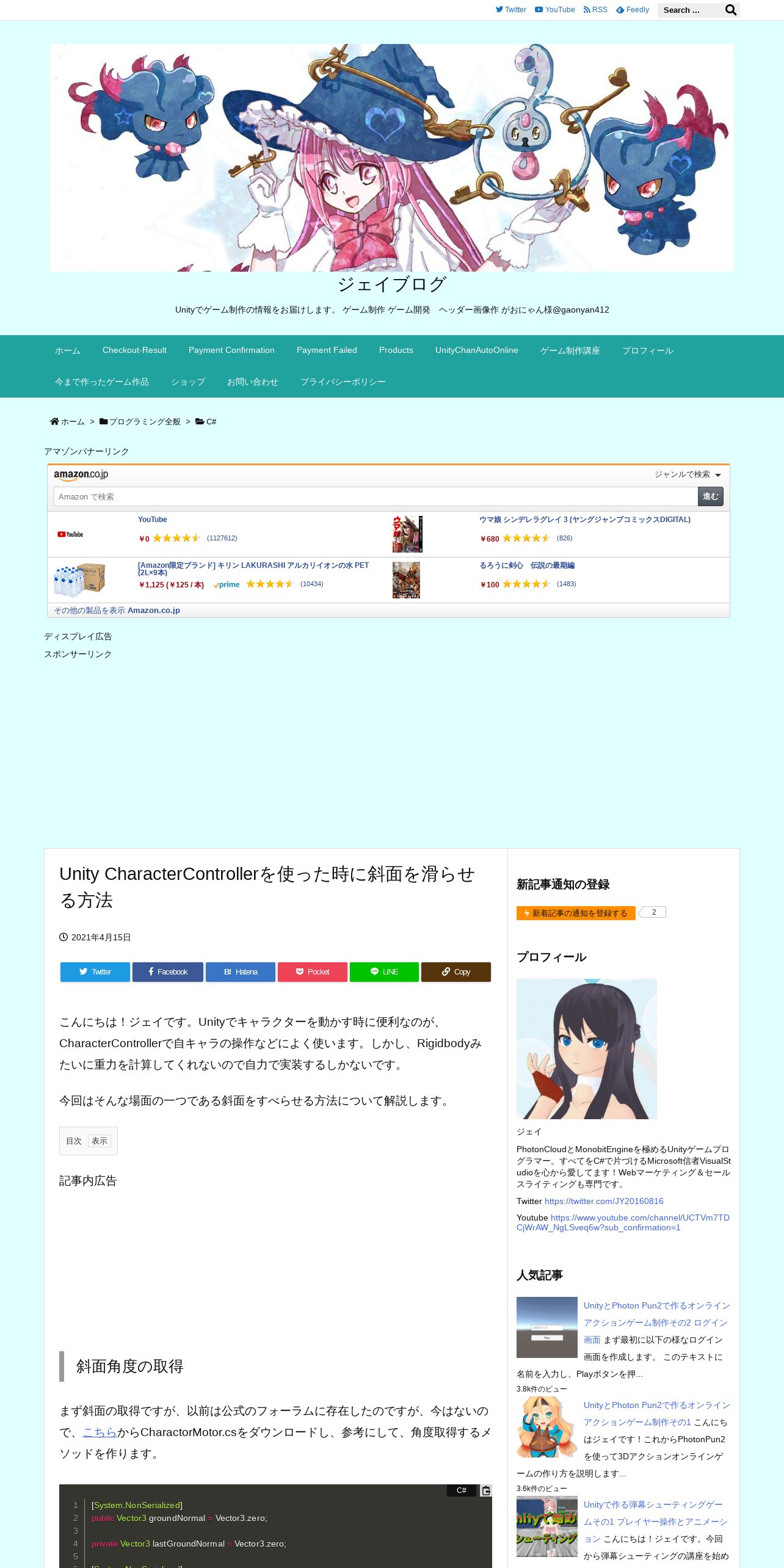Click the 進む Amazon search button

(x=711, y=496)
